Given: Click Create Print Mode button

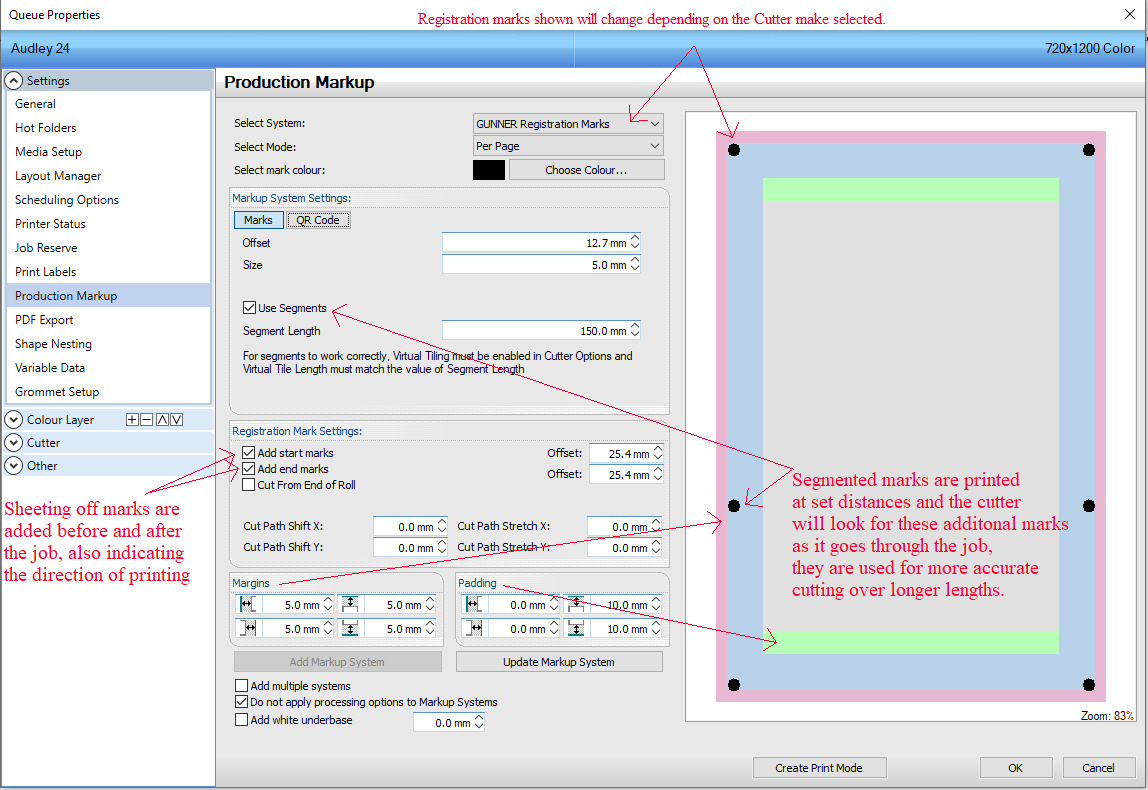Looking at the screenshot, I should coord(819,768).
